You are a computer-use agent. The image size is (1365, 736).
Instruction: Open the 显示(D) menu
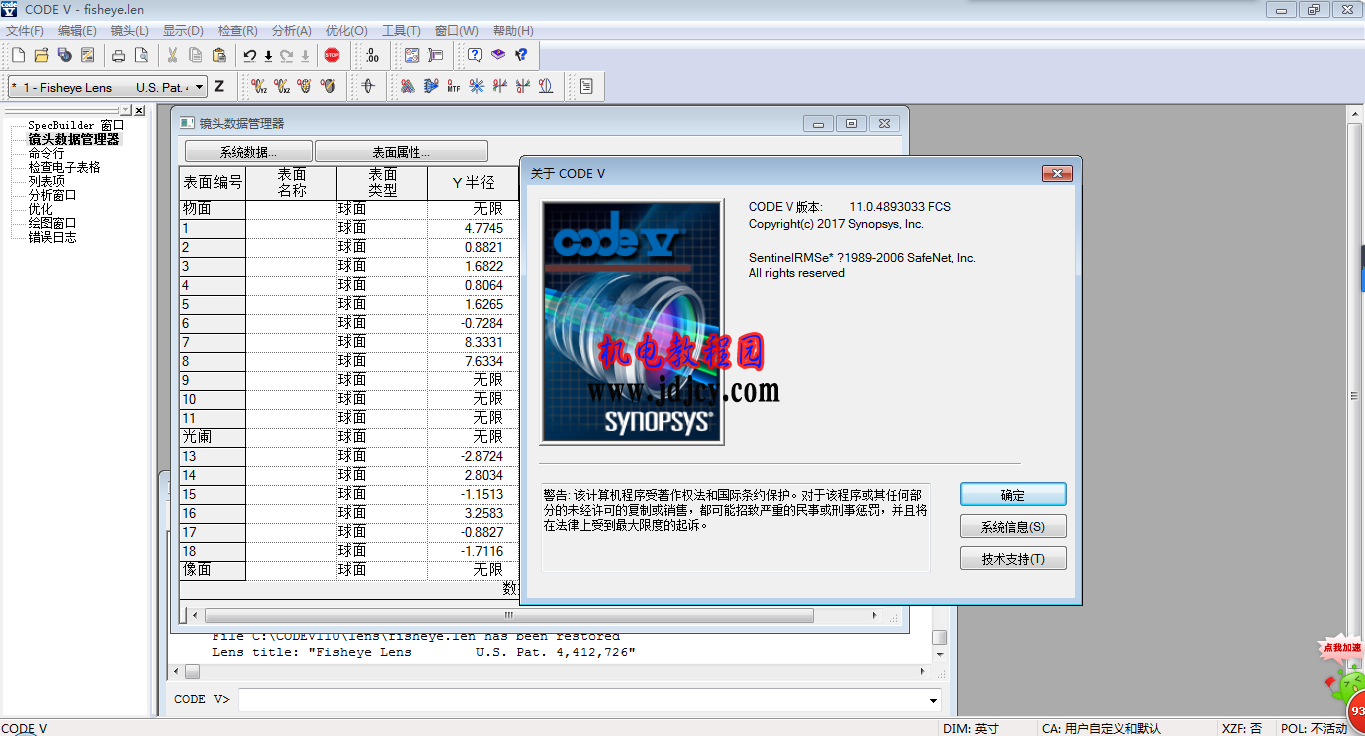point(183,31)
